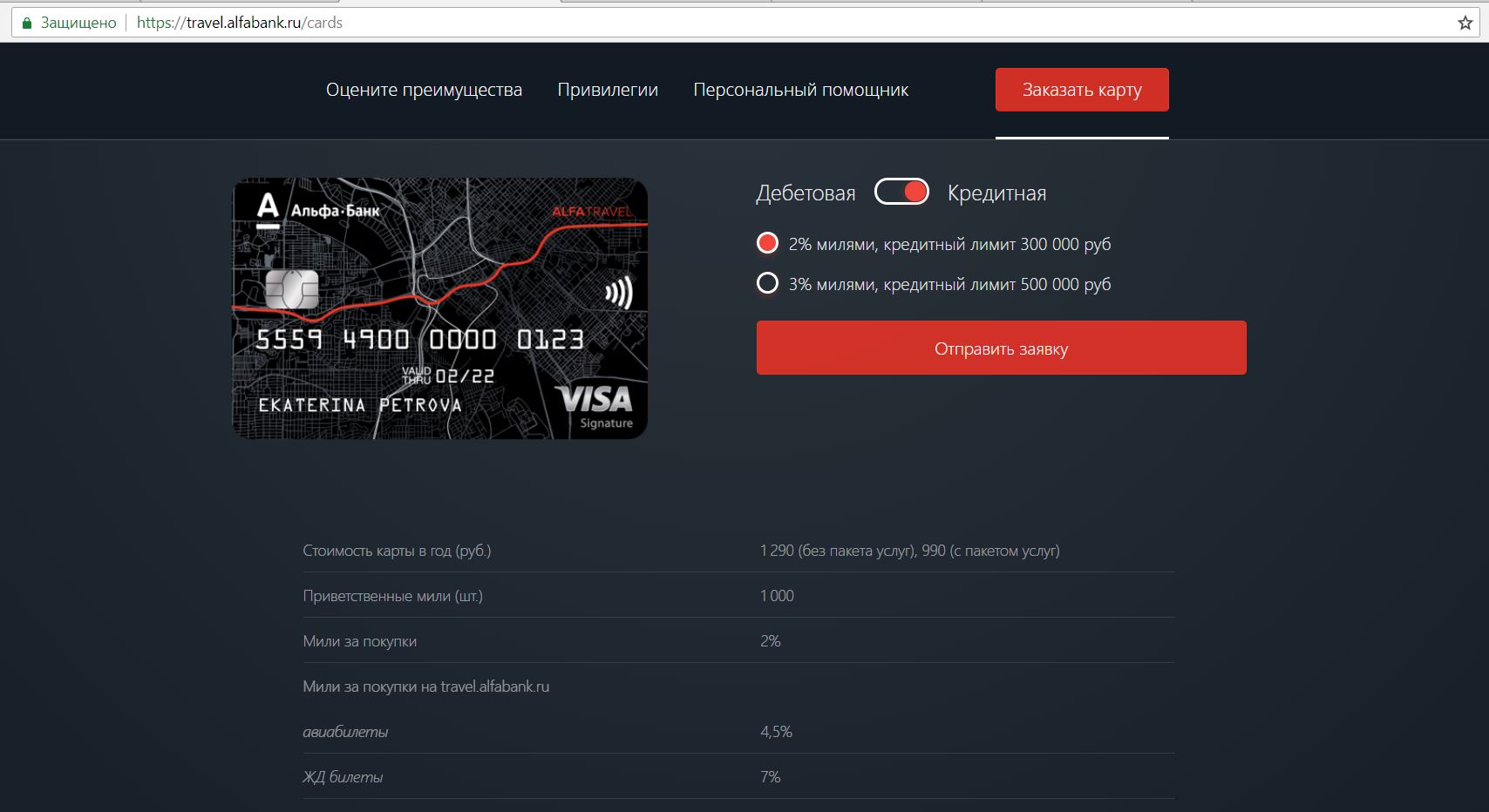Image resolution: width=1489 pixels, height=812 pixels.
Task: Click the Alfa-Bank logo on the card
Action: tap(317, 209)
